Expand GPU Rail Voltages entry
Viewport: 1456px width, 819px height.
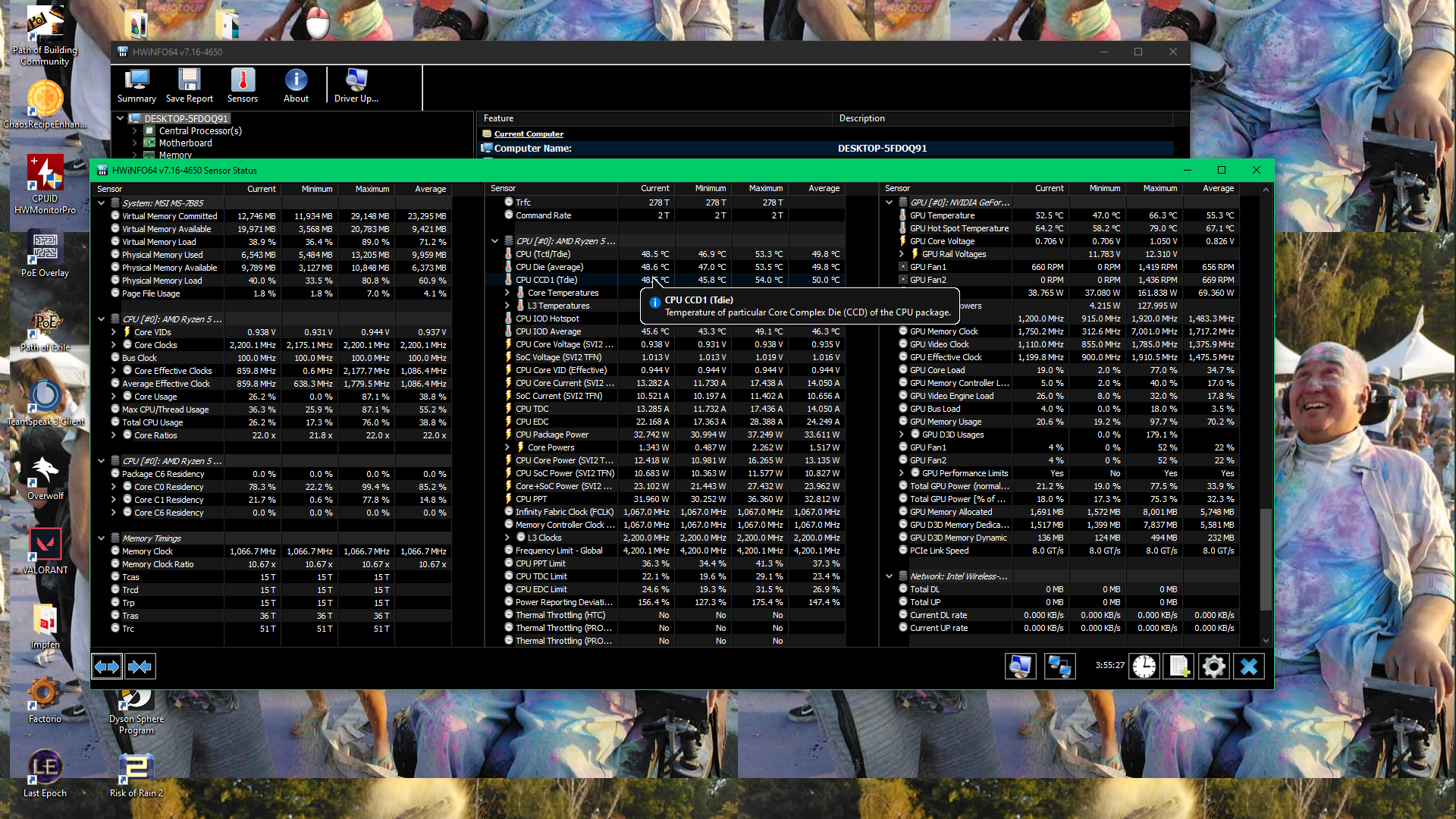[902, 254]
